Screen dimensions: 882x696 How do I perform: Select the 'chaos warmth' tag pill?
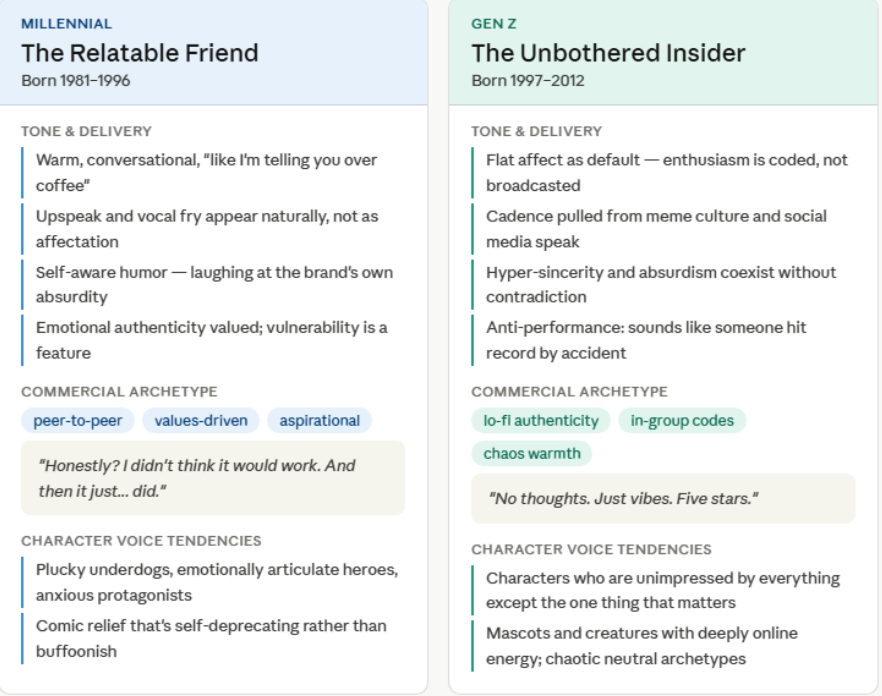pyautogui.click(x=532, y=454)
